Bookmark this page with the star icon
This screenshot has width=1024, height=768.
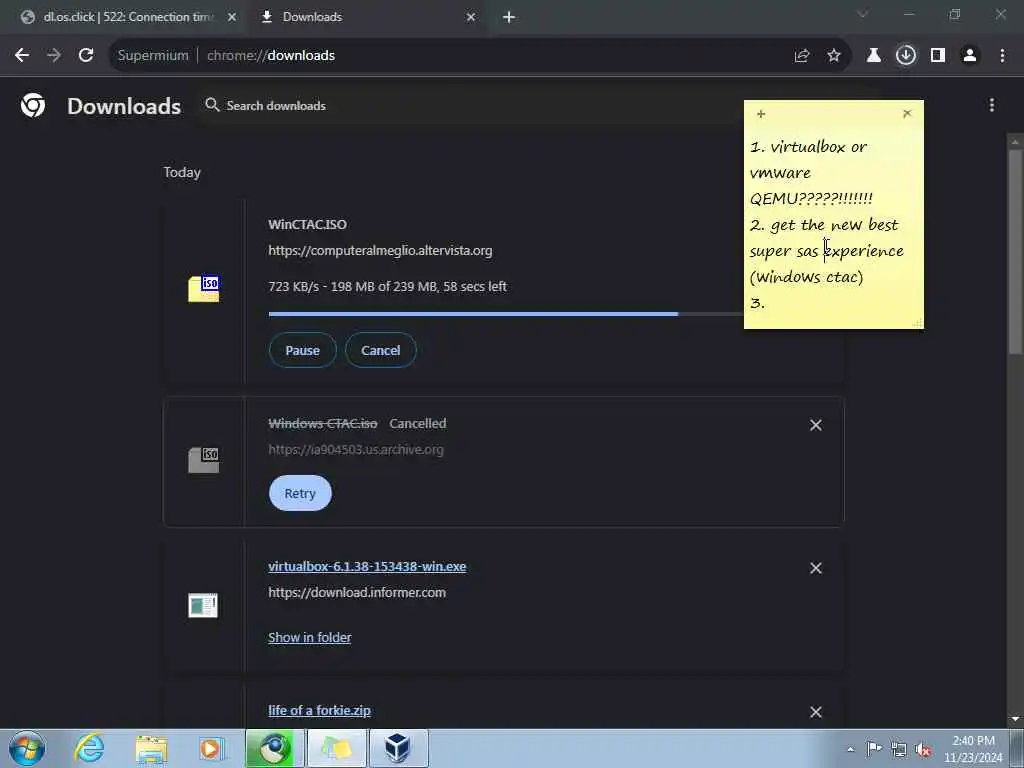click(x=834, y=56)
